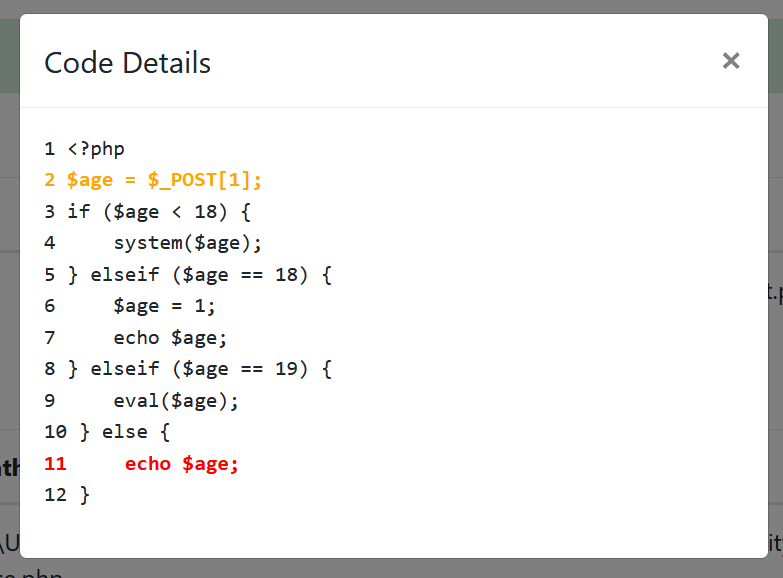This screenshot has height=578, width=783.
Task: Click the } else { line
Action: point(125,432)
